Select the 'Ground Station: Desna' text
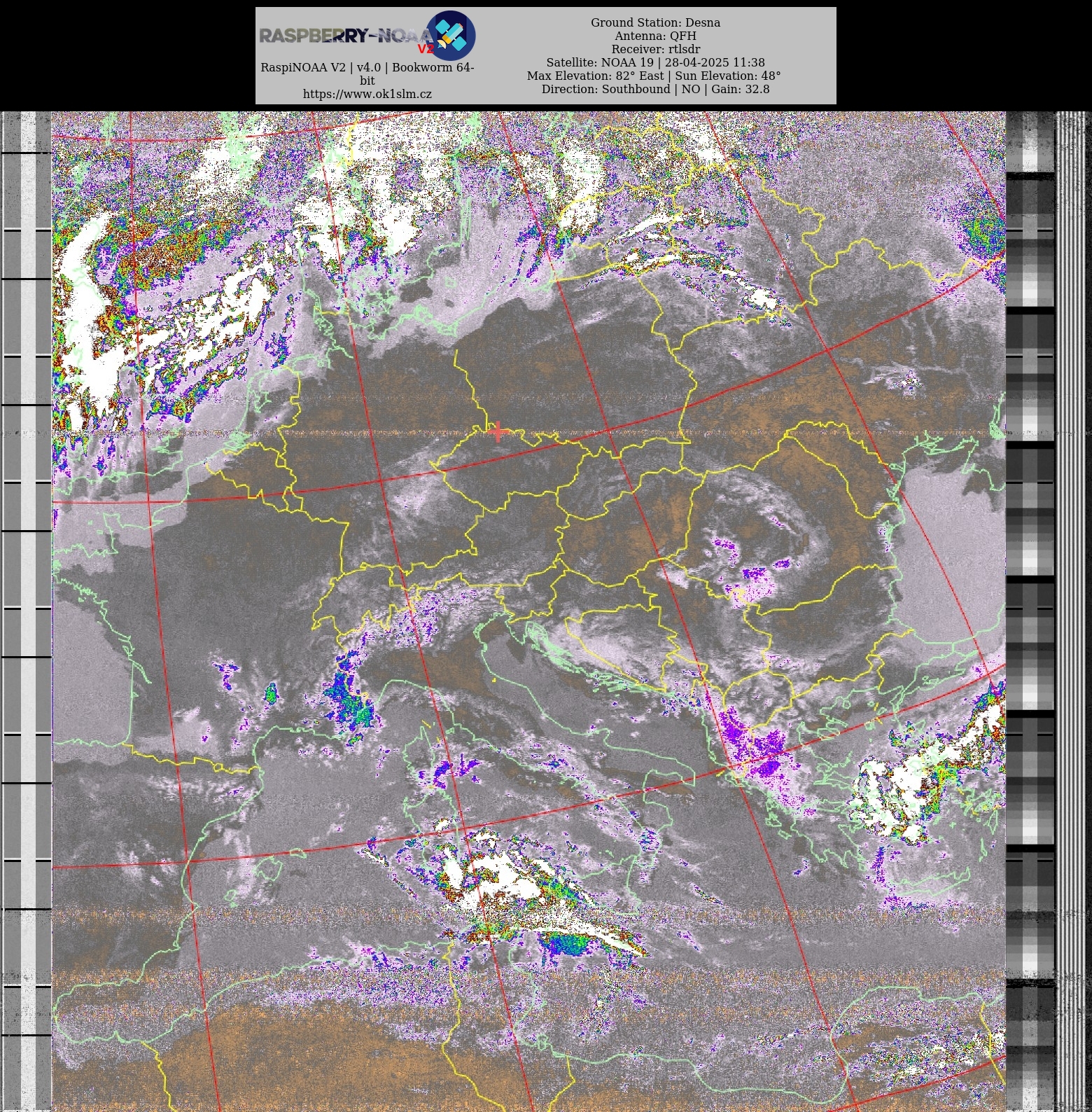Screen dimensions: 1092x1112 (x=655, y=22)
